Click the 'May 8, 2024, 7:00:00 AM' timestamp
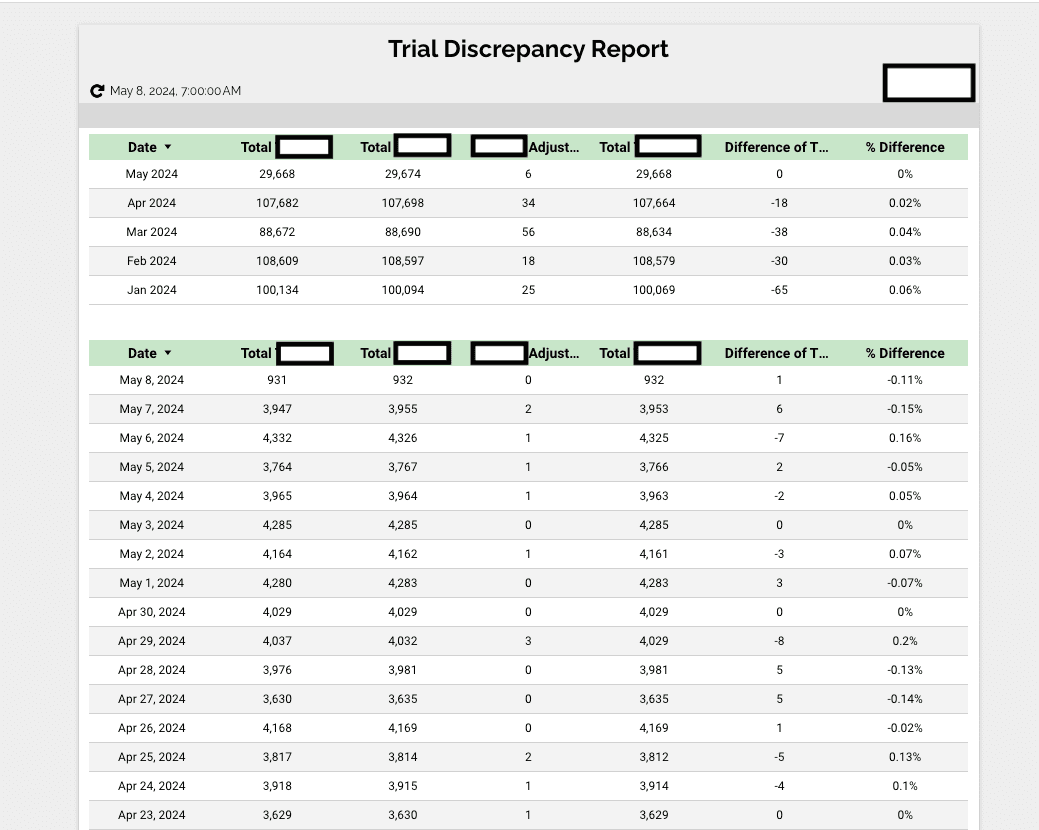 (x=176, y=91)
